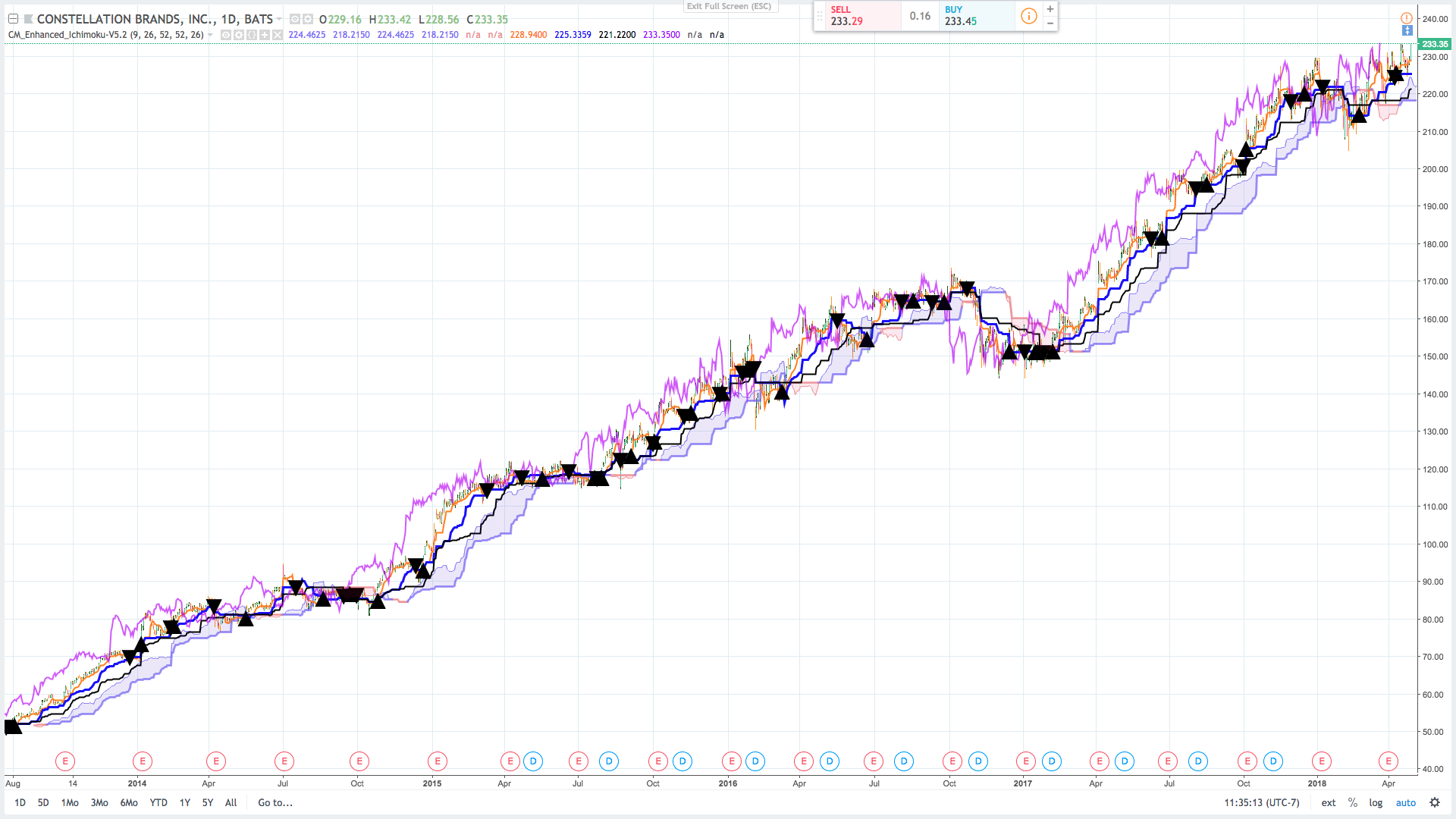The height and width of the screenshot is (819, 1456).
Task: Click the 240.00 price axis label
Action: pyautogui.click(x=1435, y=19)
